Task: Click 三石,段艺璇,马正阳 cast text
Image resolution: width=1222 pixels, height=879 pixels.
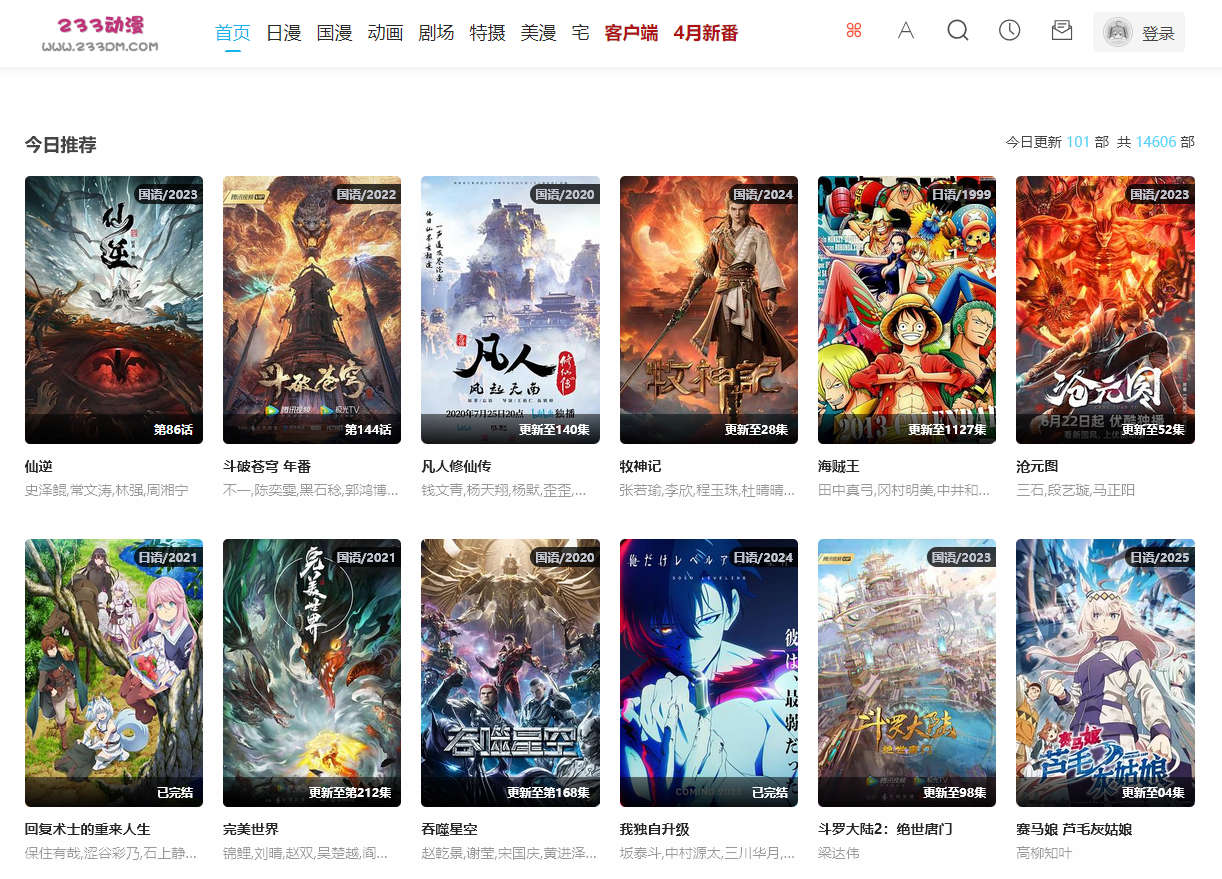Action: click(x=1076, y=490)
